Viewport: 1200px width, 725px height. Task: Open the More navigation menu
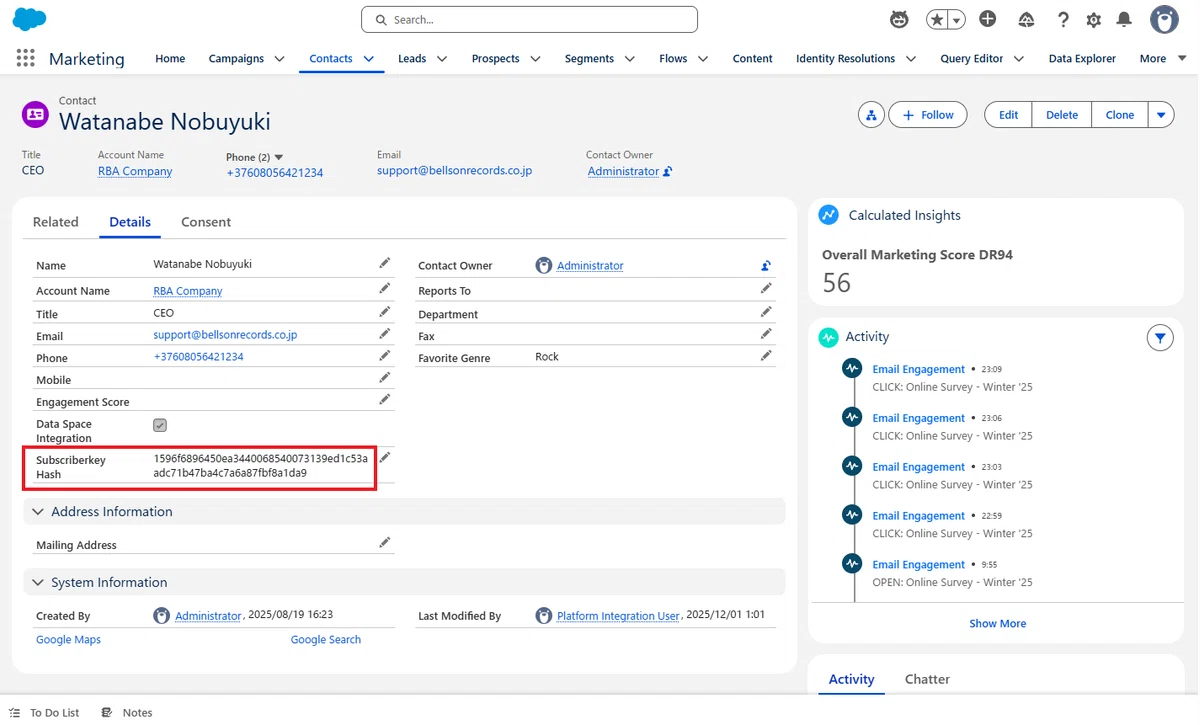click(x=1163, y=59)
